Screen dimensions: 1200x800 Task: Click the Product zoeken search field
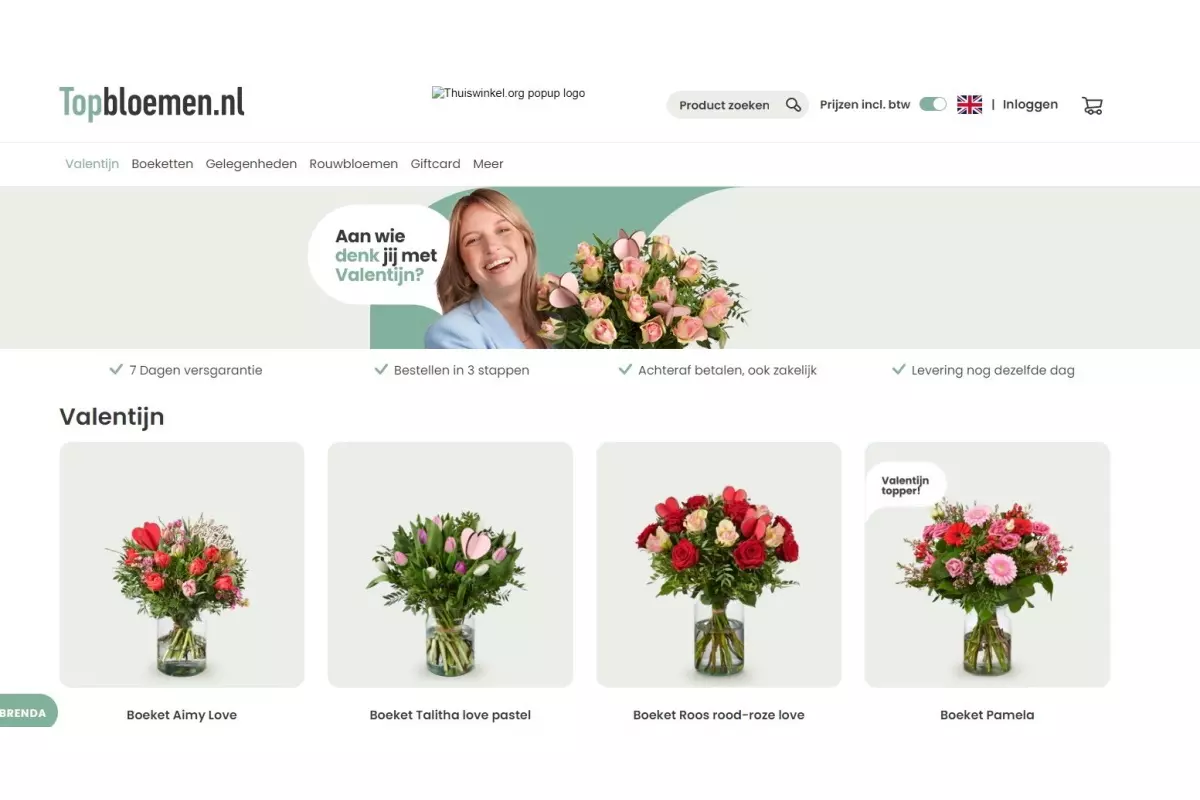click(x=724, y=105)
